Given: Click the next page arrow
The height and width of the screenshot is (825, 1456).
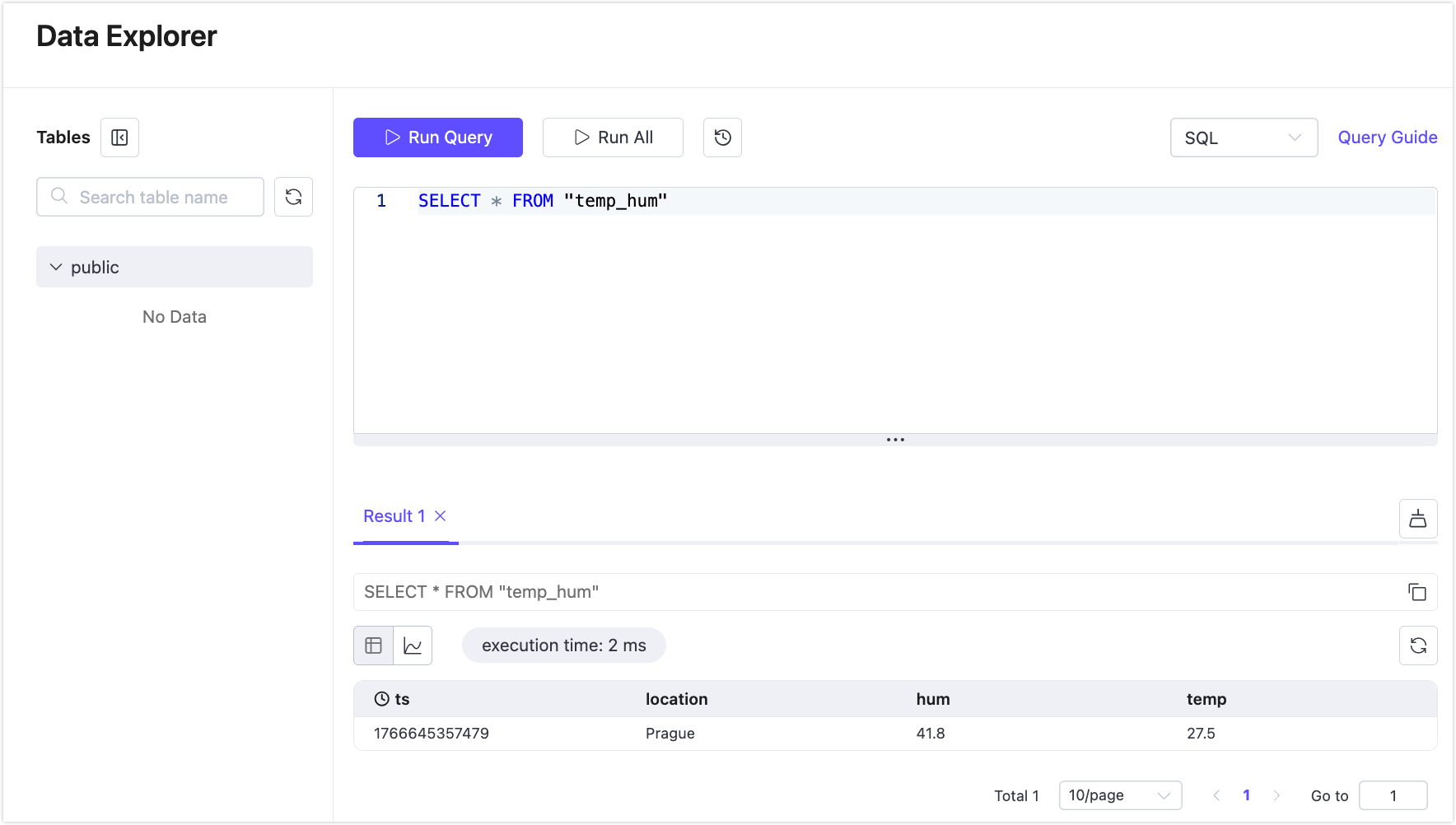Looking at the screenshot, I should pos(1277,795).
